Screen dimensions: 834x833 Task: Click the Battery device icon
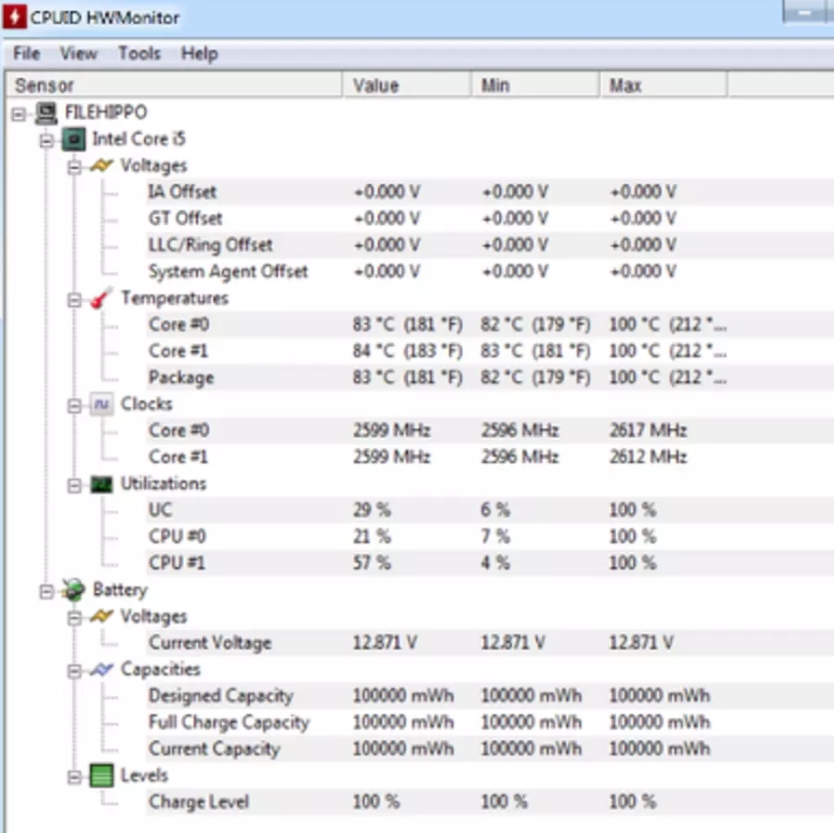tap(74, 590)
